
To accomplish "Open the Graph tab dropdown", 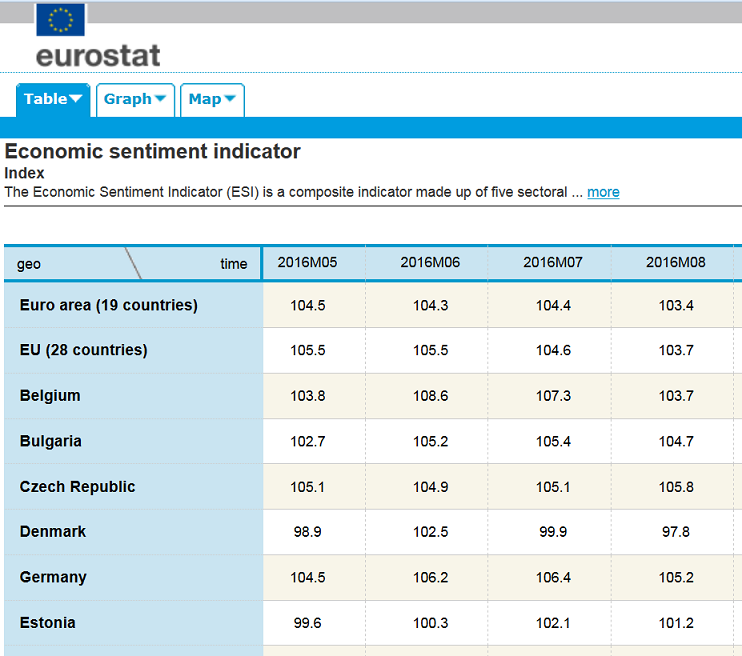I will click(x=135, y=99).
